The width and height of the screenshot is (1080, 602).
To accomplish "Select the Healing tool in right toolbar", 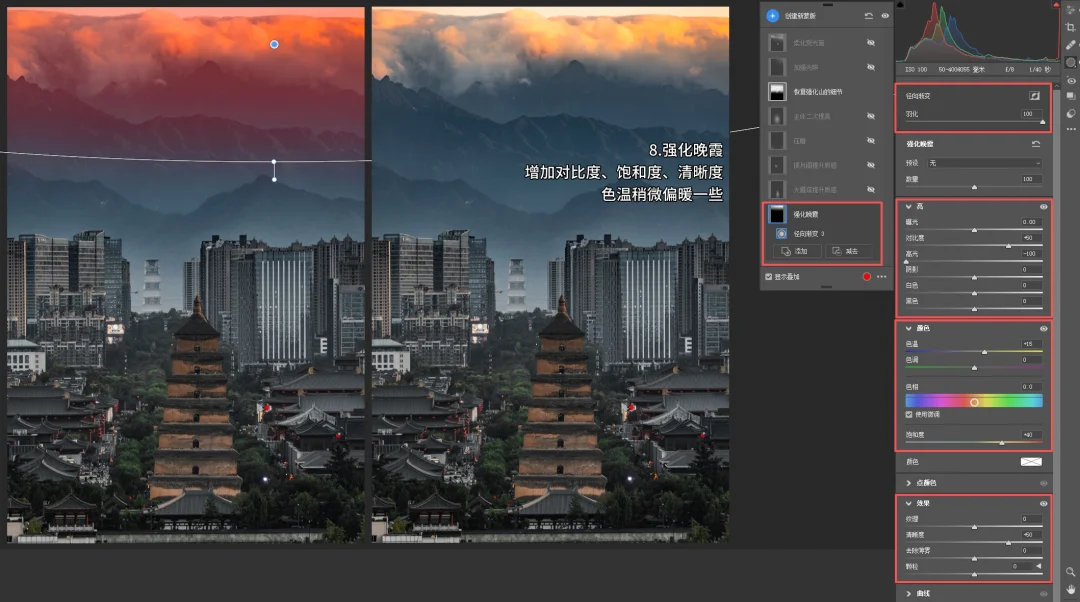I will (1071, 45).
